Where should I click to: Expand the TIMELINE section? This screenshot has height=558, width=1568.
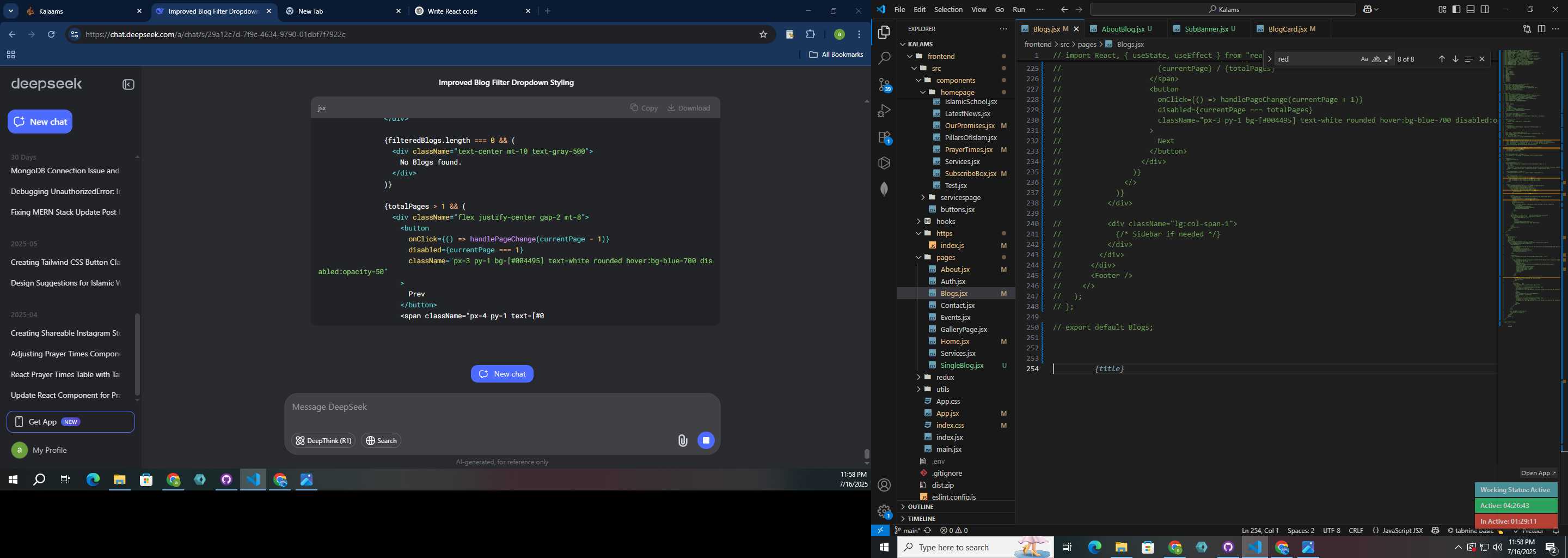(955, 518)
